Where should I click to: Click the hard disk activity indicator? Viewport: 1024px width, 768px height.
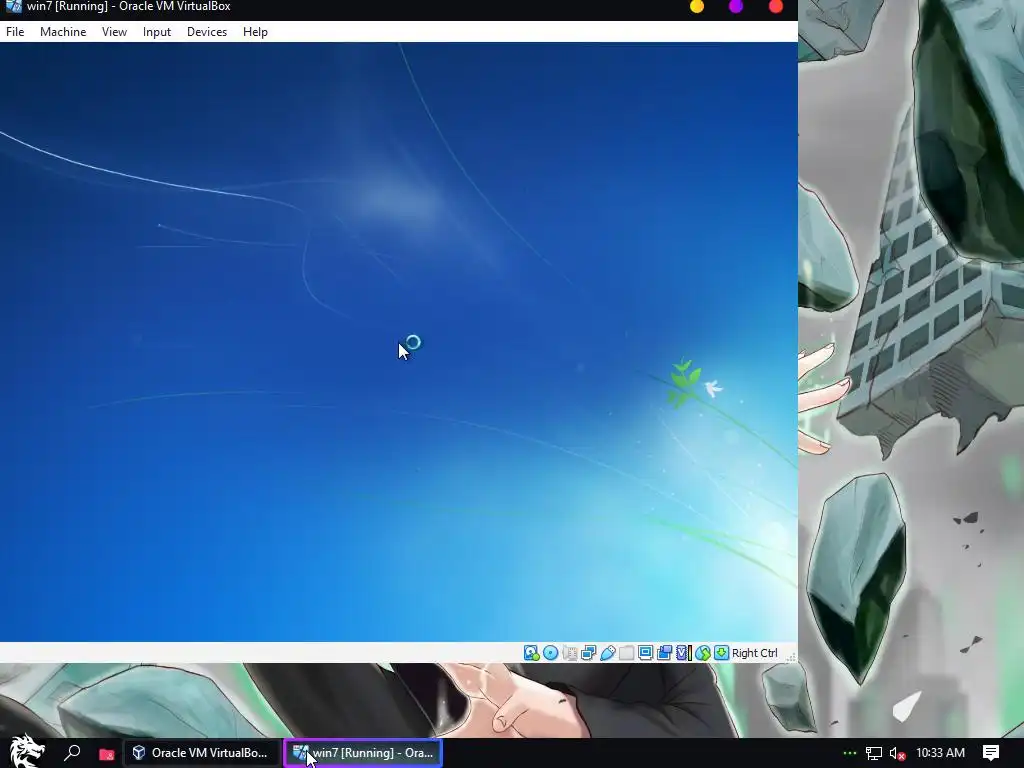[x=532, y=653]
